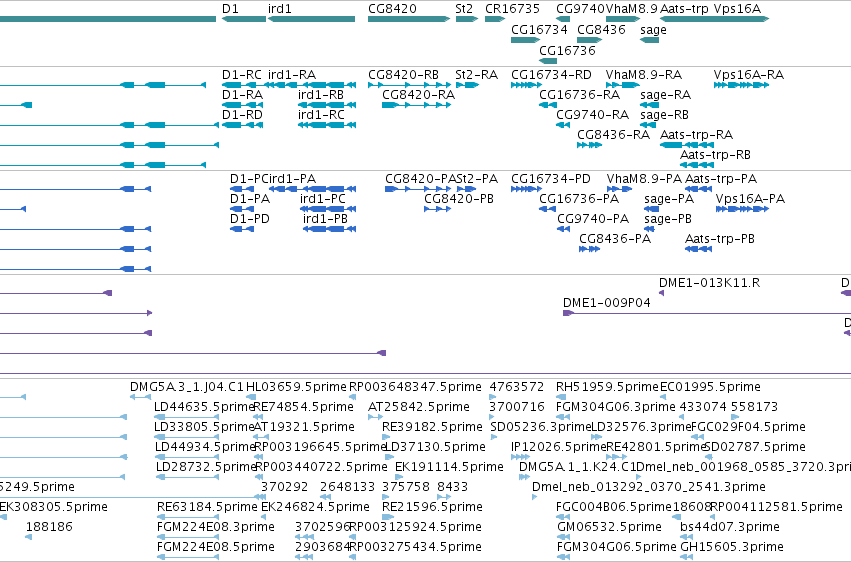Select the CG16734 gene label
This screenshot has width=851, height=562.
539,29
